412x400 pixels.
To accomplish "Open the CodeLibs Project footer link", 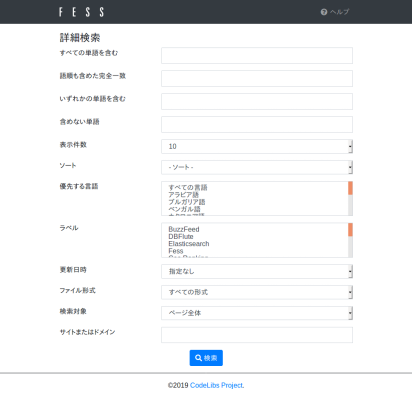I will pyautogui.click(x=217, y=385).
